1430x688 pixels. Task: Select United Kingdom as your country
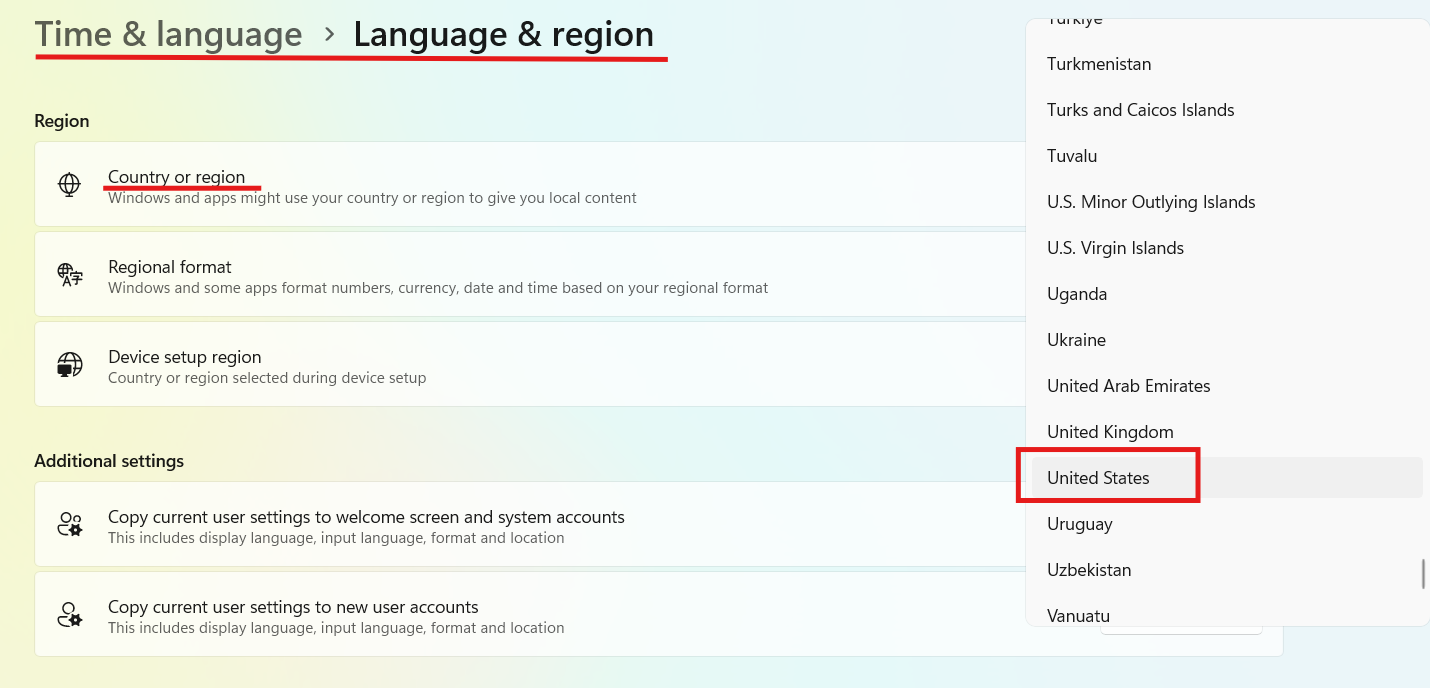click(x=1110, y=431)
